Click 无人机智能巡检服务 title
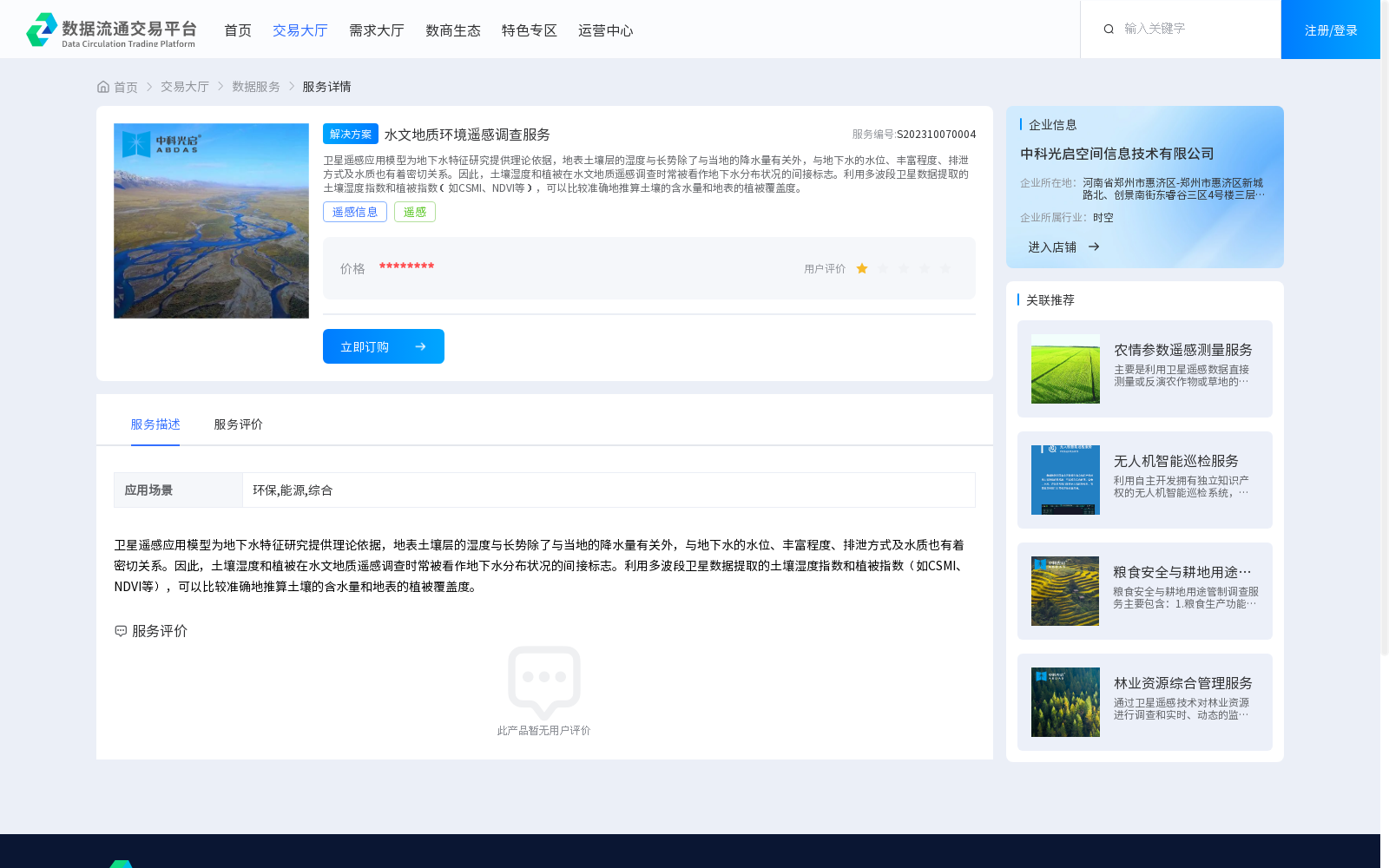The image size is (1389, 868). point(1176,461)
